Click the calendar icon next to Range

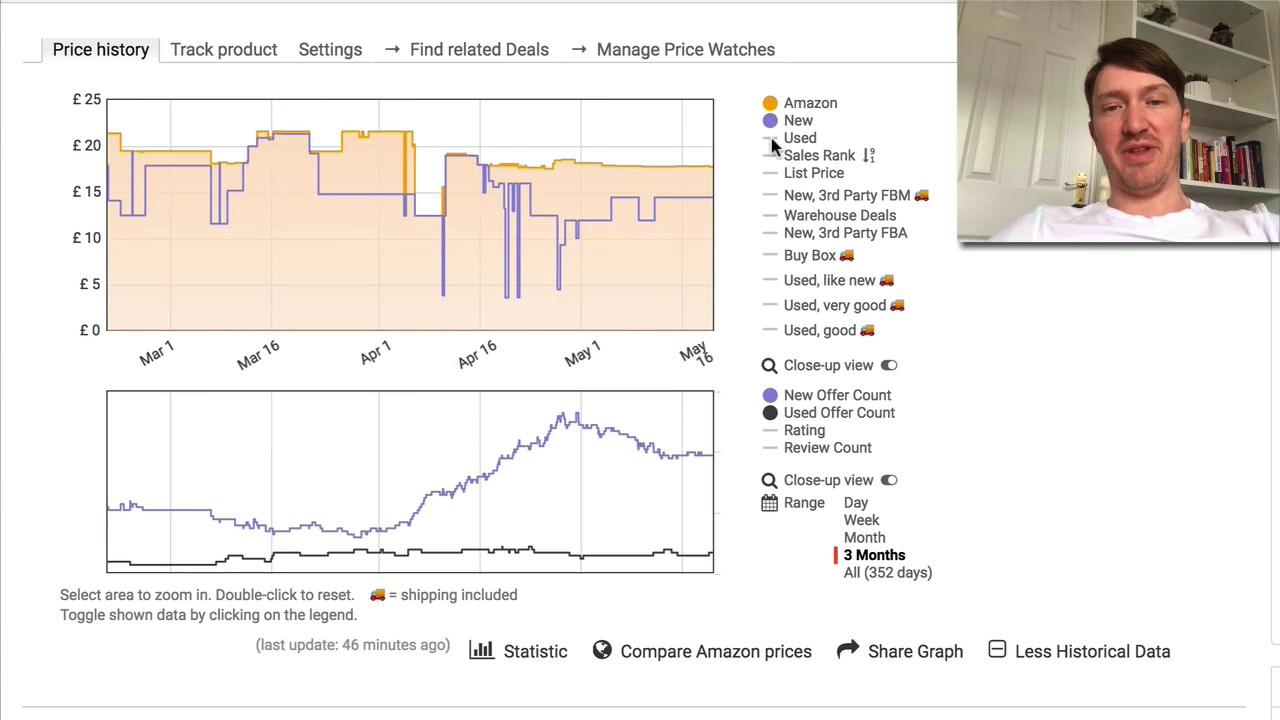769,503
